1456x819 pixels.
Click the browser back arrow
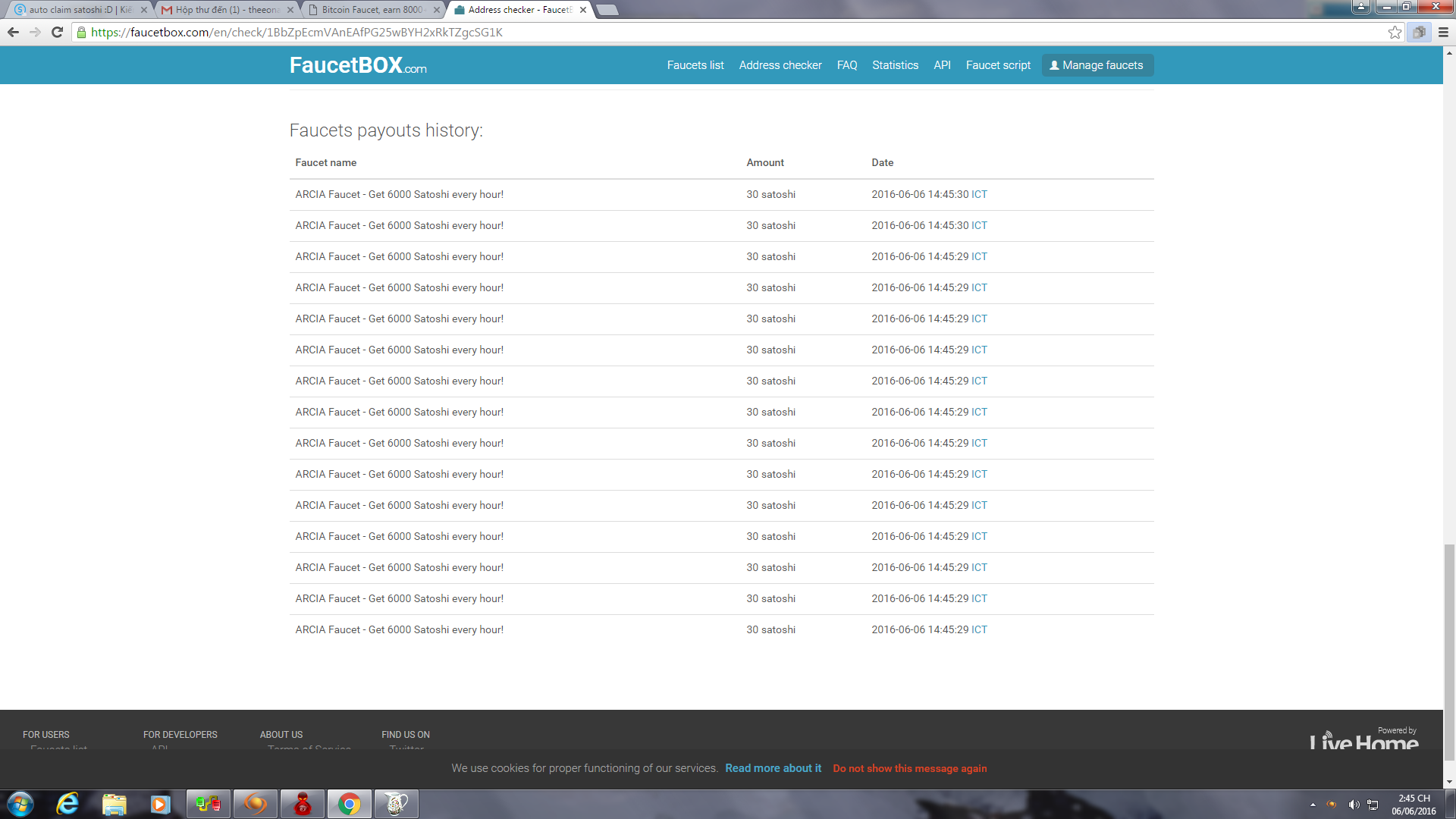pos(13,32)
